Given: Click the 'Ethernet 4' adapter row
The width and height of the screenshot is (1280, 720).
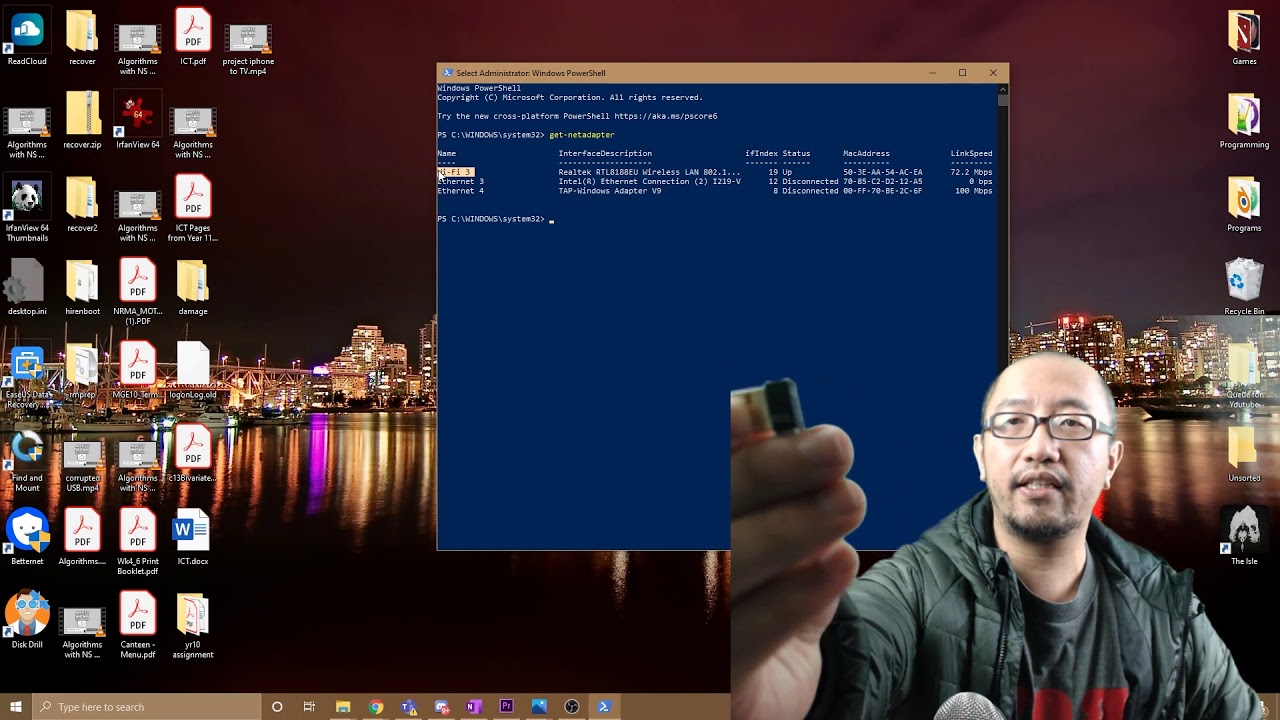Looking at the screenshot, I should pos(715,190).
